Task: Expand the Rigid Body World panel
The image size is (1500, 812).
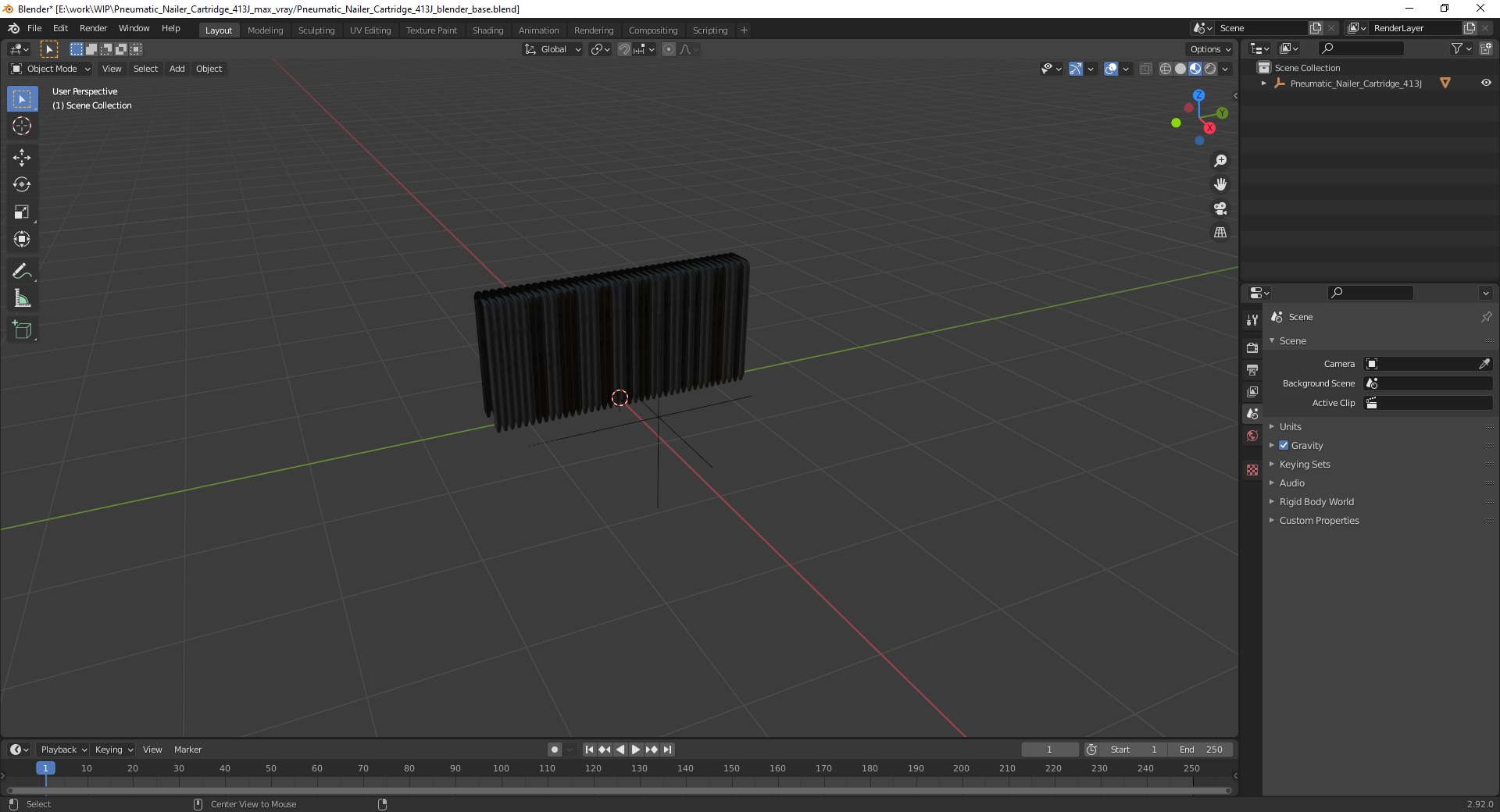Action: pyautogui.click(x=1316, y=501)
